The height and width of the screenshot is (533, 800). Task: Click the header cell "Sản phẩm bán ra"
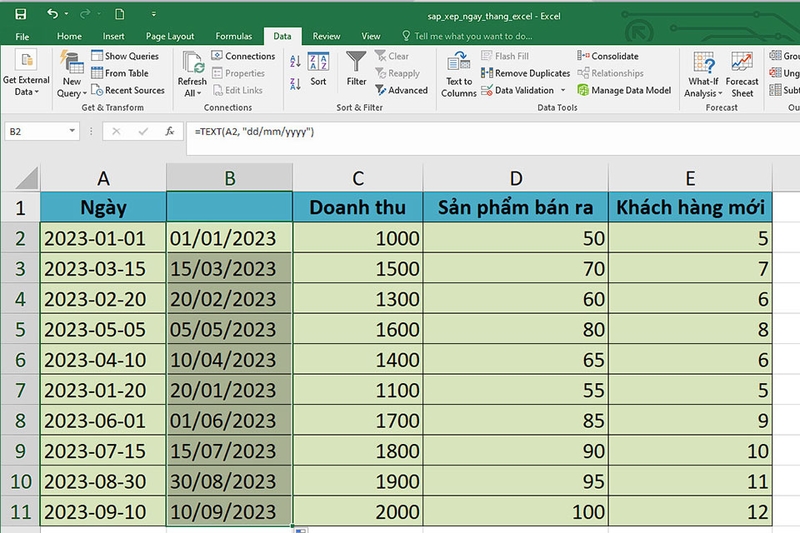pos(515,208)
